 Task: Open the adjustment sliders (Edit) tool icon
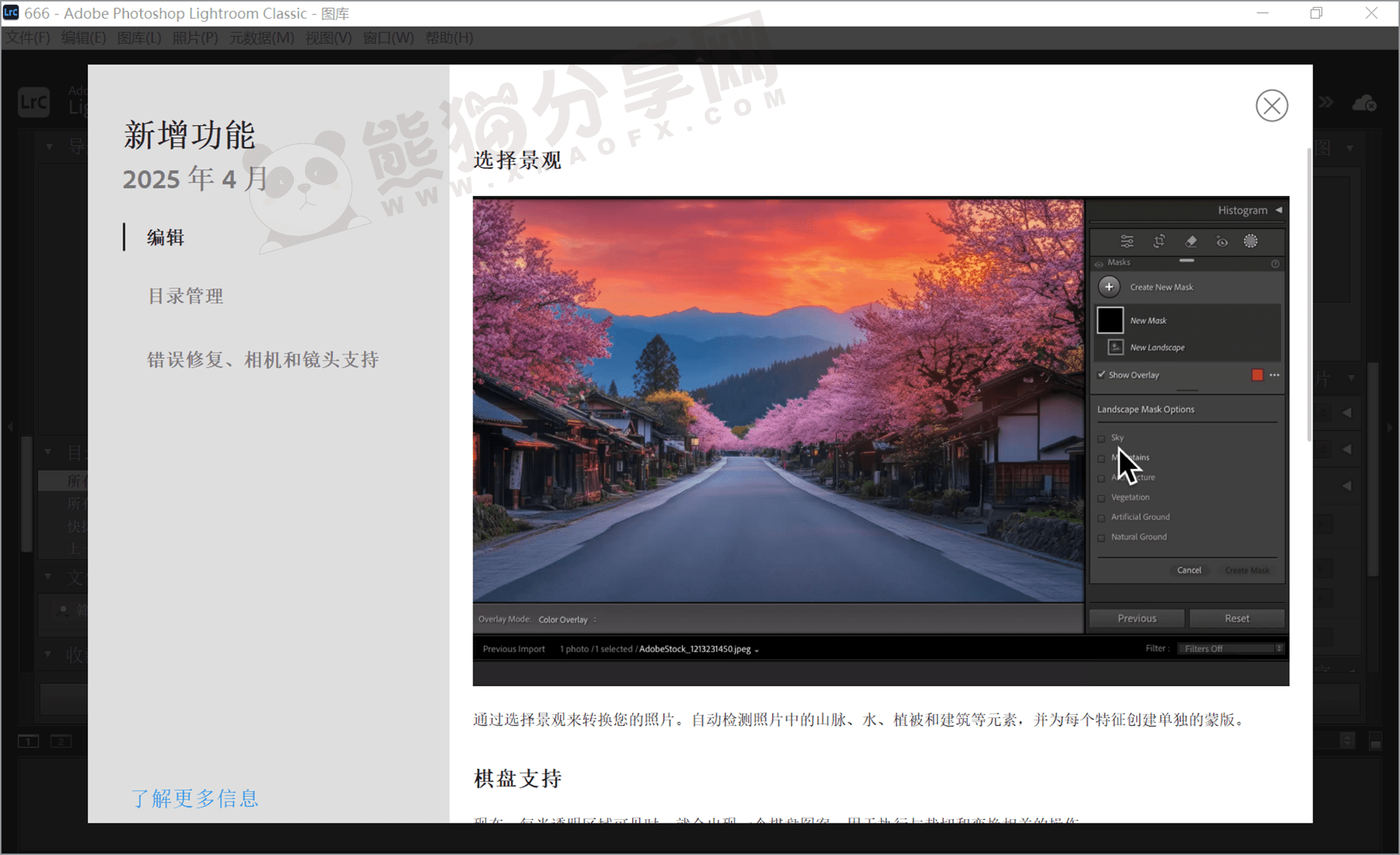(1126, 241)
